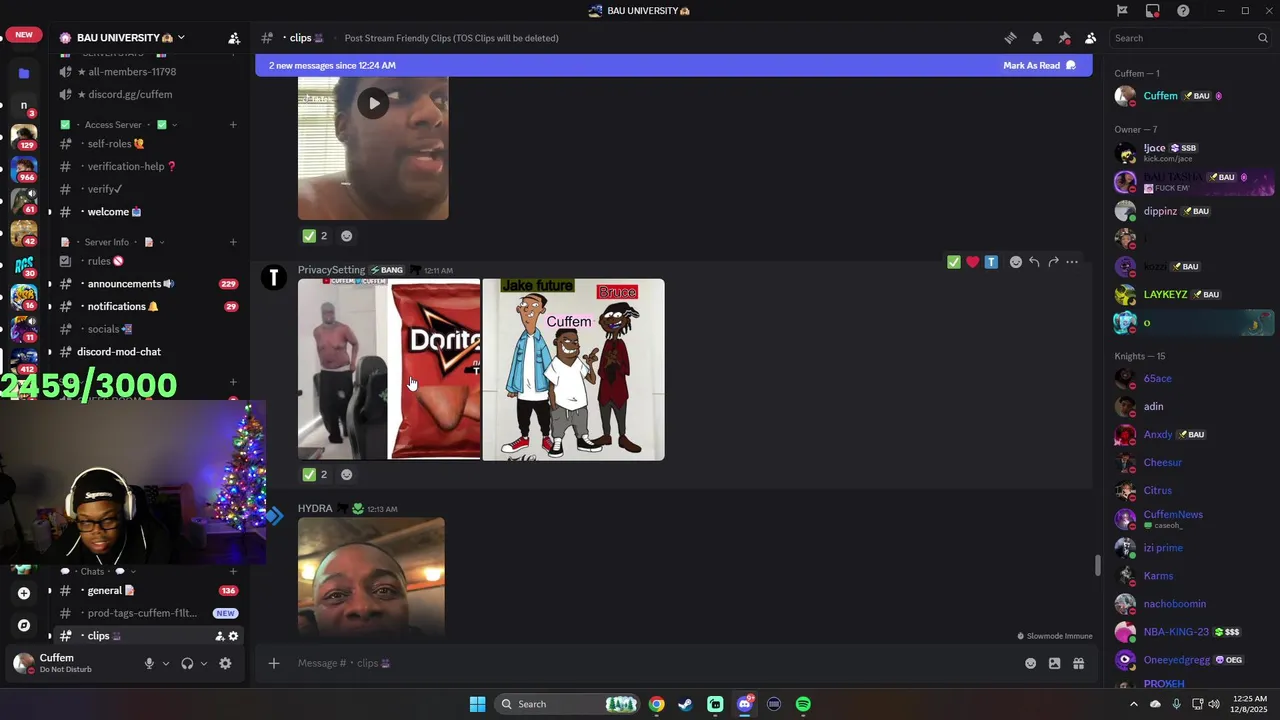Screen dimensions: 1280x720
Task: Open Discover servers compass icon
Action: 24,625
